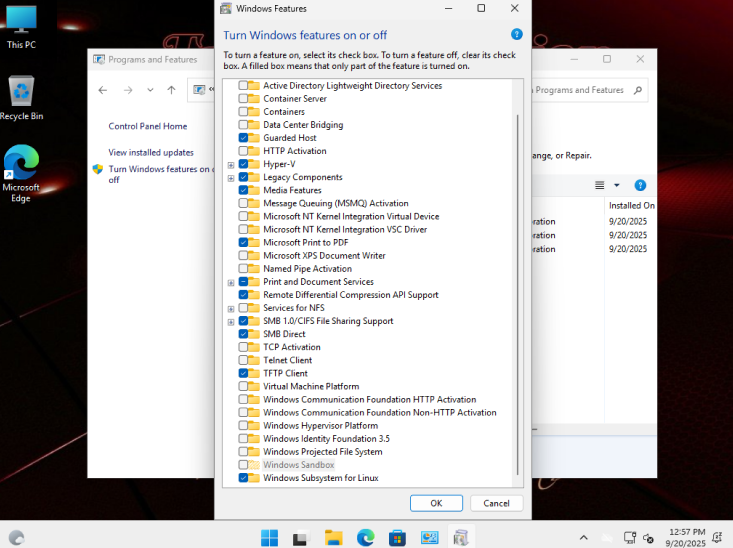Open File Explorer from the taskbar
The image size is (733, 548).
pyautogui.click(x=333, y=538)
